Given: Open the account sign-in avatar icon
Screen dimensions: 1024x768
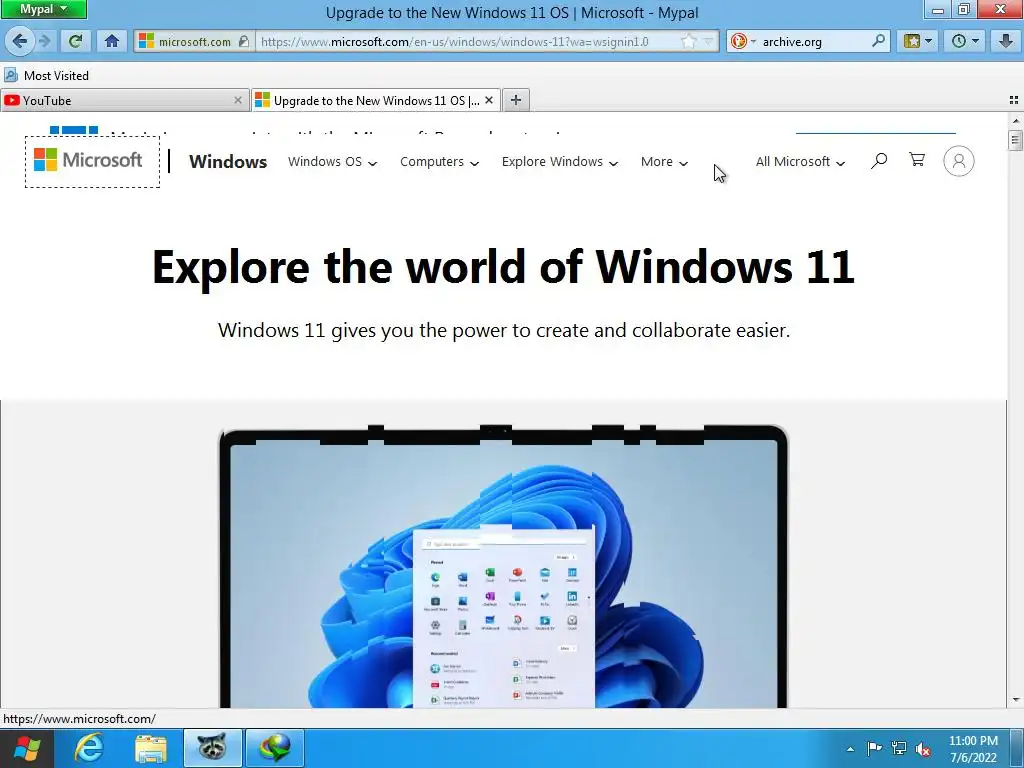Looking at the screenshot, I should tap(959, 161).
